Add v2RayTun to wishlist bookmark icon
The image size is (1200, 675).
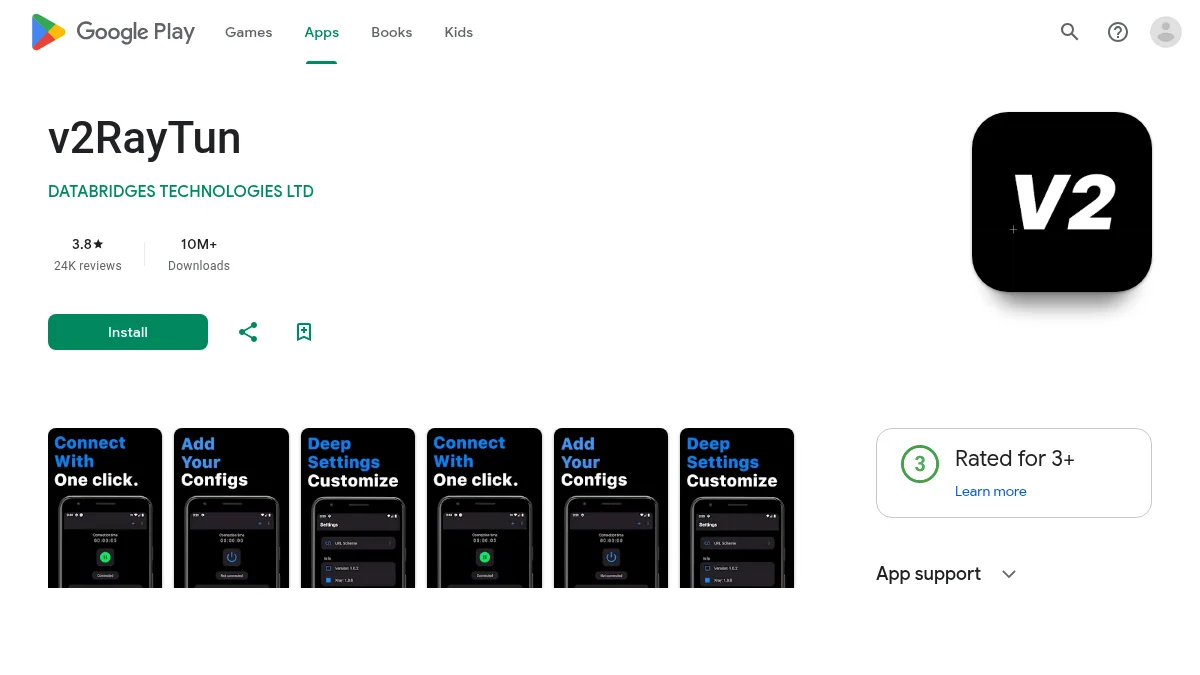tap(304, 332)
